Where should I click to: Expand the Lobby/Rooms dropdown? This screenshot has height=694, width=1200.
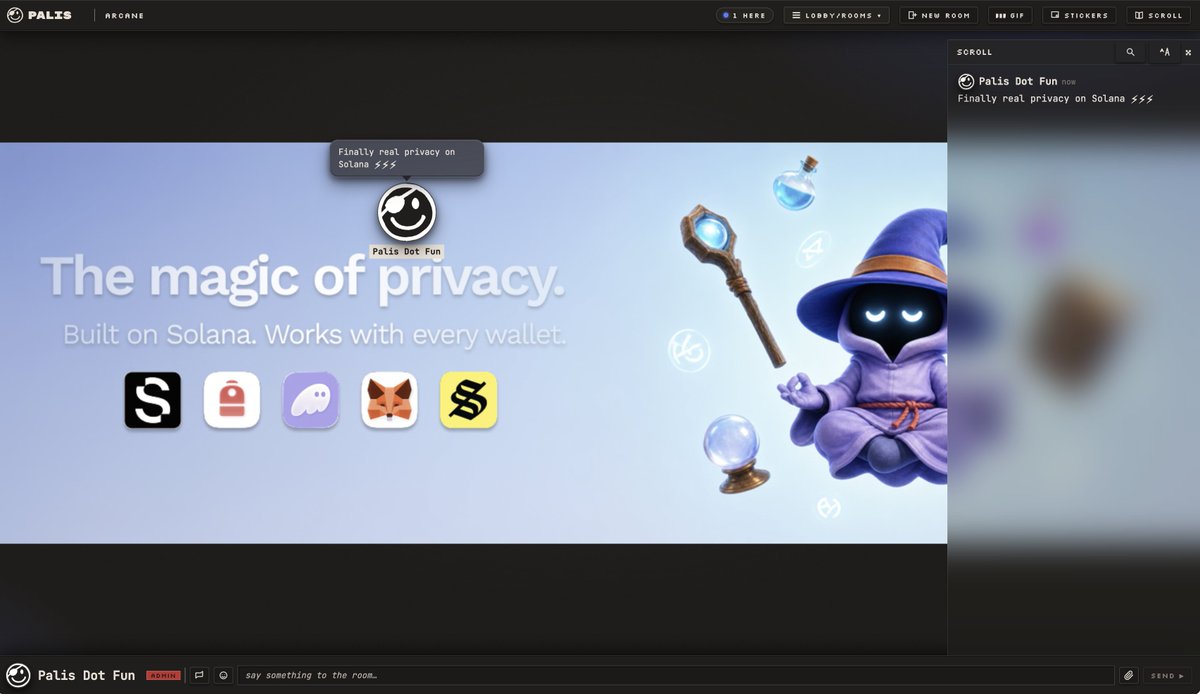point(836,15)
